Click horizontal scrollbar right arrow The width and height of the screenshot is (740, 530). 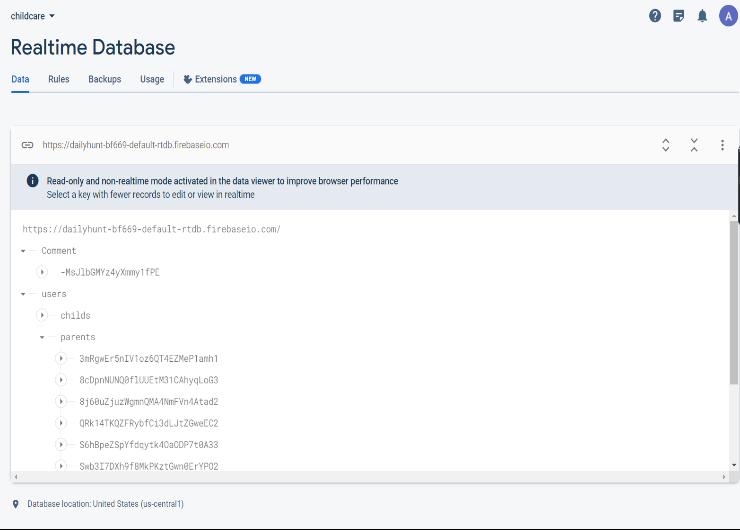coord(724,477)
